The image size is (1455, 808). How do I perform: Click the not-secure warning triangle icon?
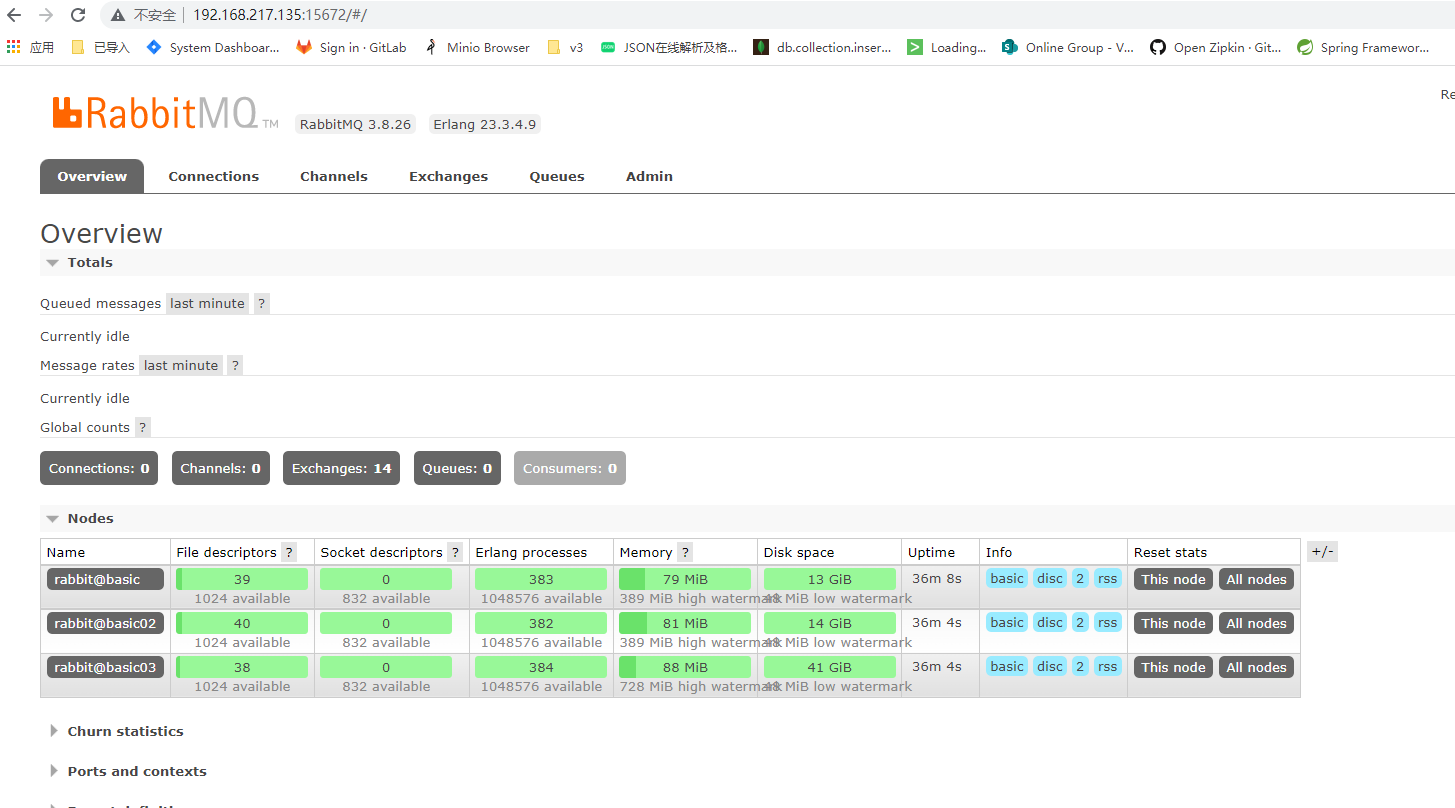point(118,16)
